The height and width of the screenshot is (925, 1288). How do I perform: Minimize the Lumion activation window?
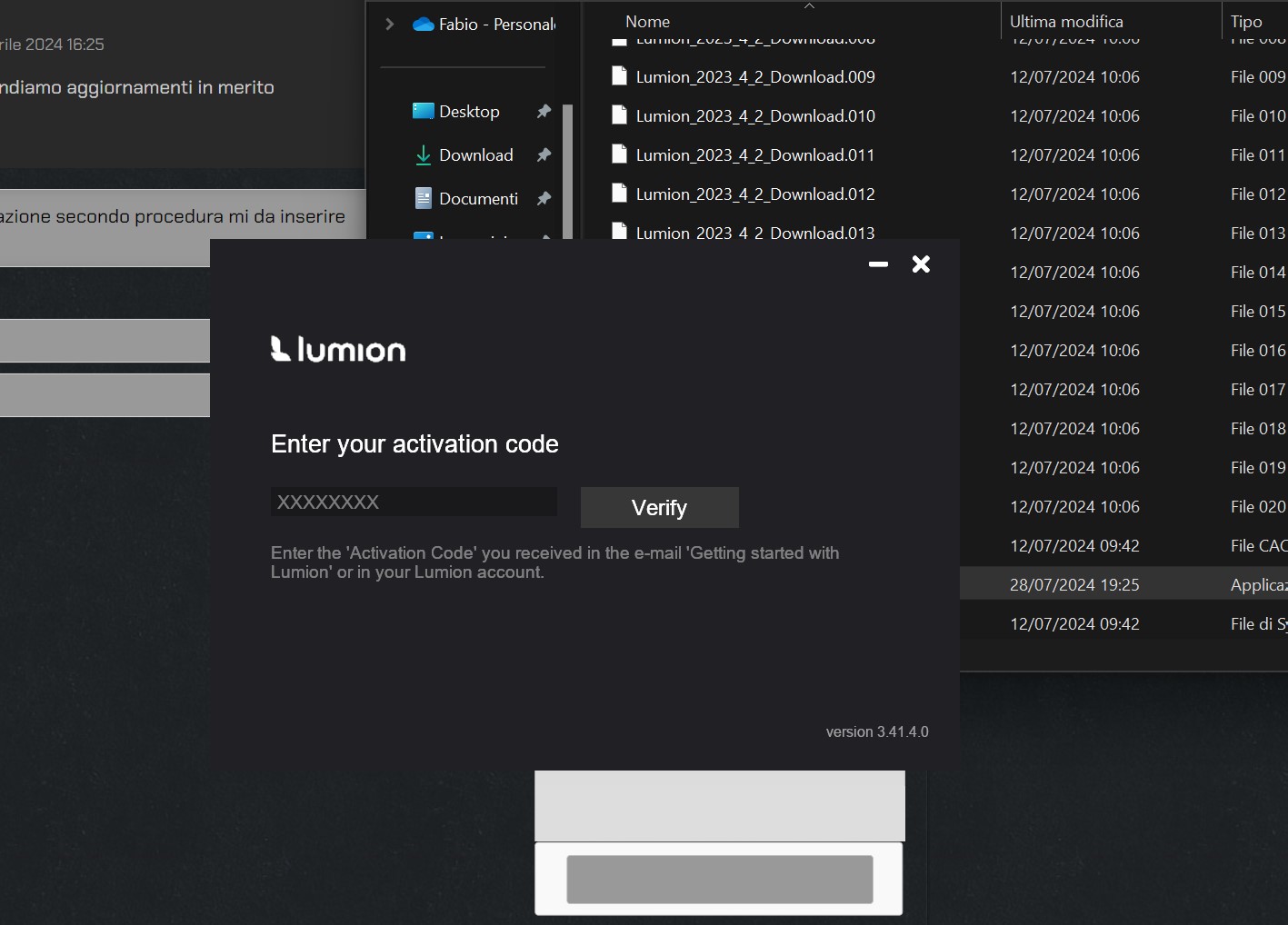878,264
